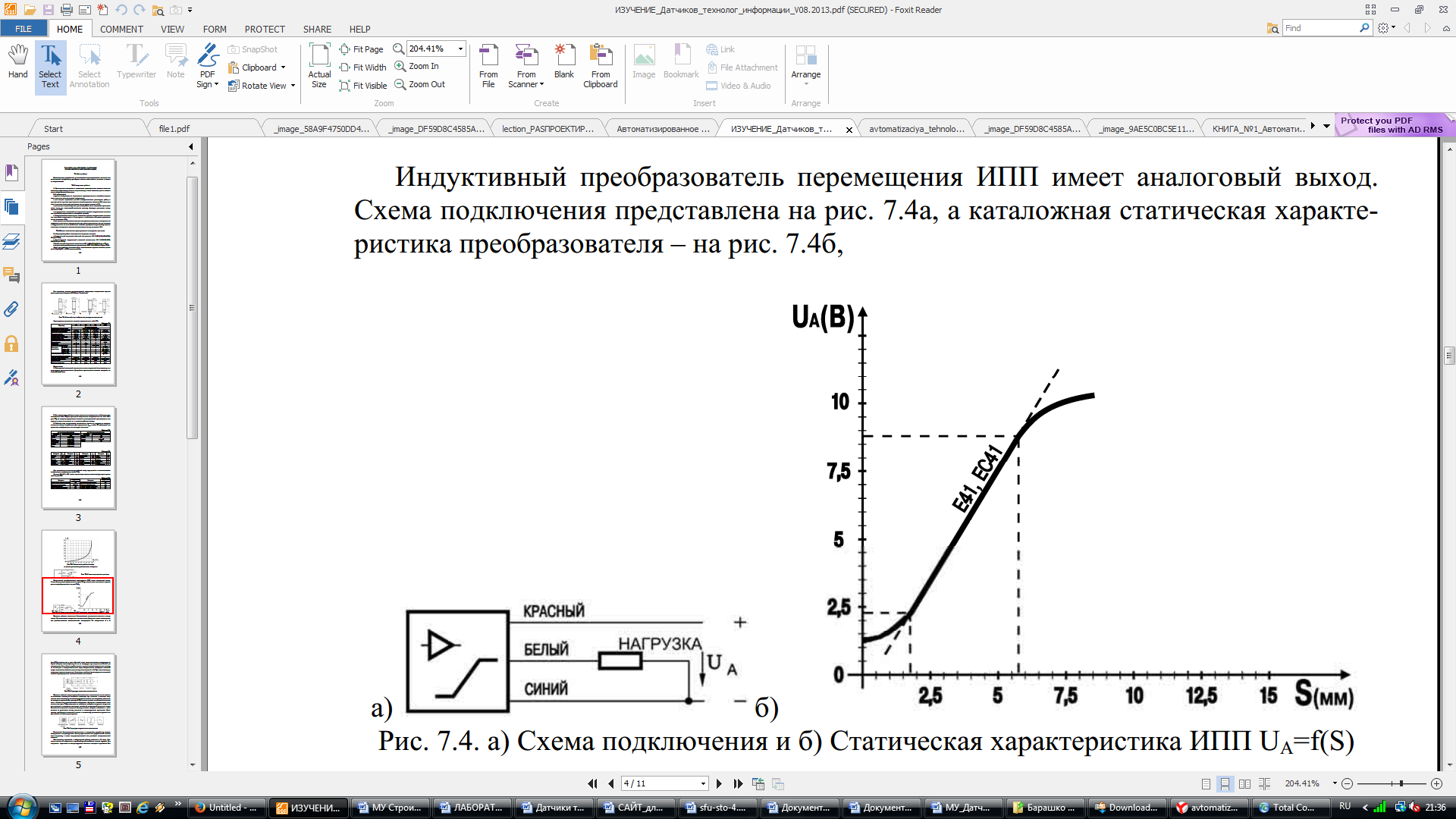1456x819 pixels.
Task: Add a Note annotation
Action: coord(176,62)
